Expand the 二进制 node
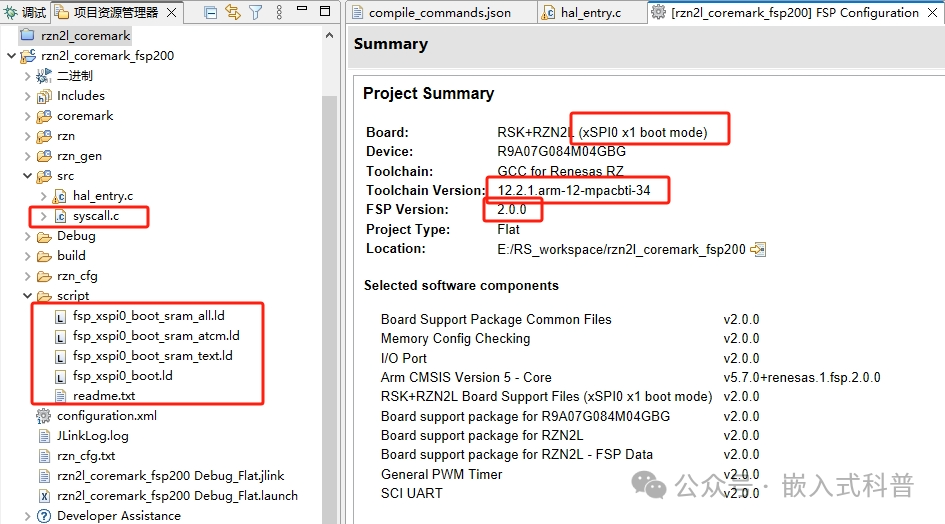The image size is (945, 524). pos(27,76)
